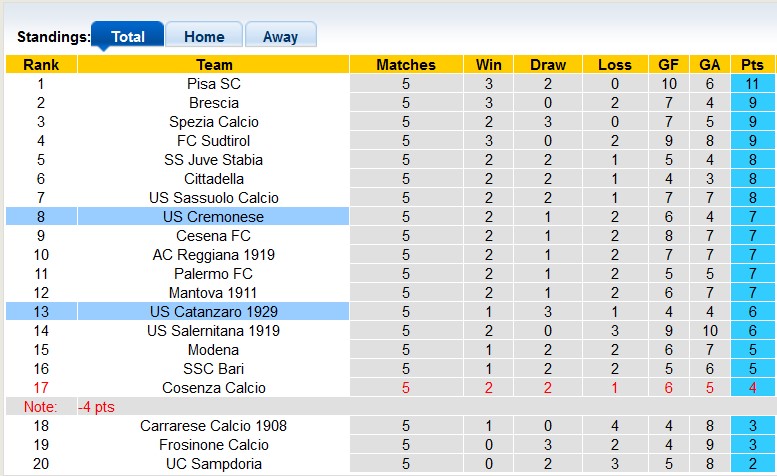
Task: Select US Catanzaro 1929 team
Action: click(x=213, y=312)
